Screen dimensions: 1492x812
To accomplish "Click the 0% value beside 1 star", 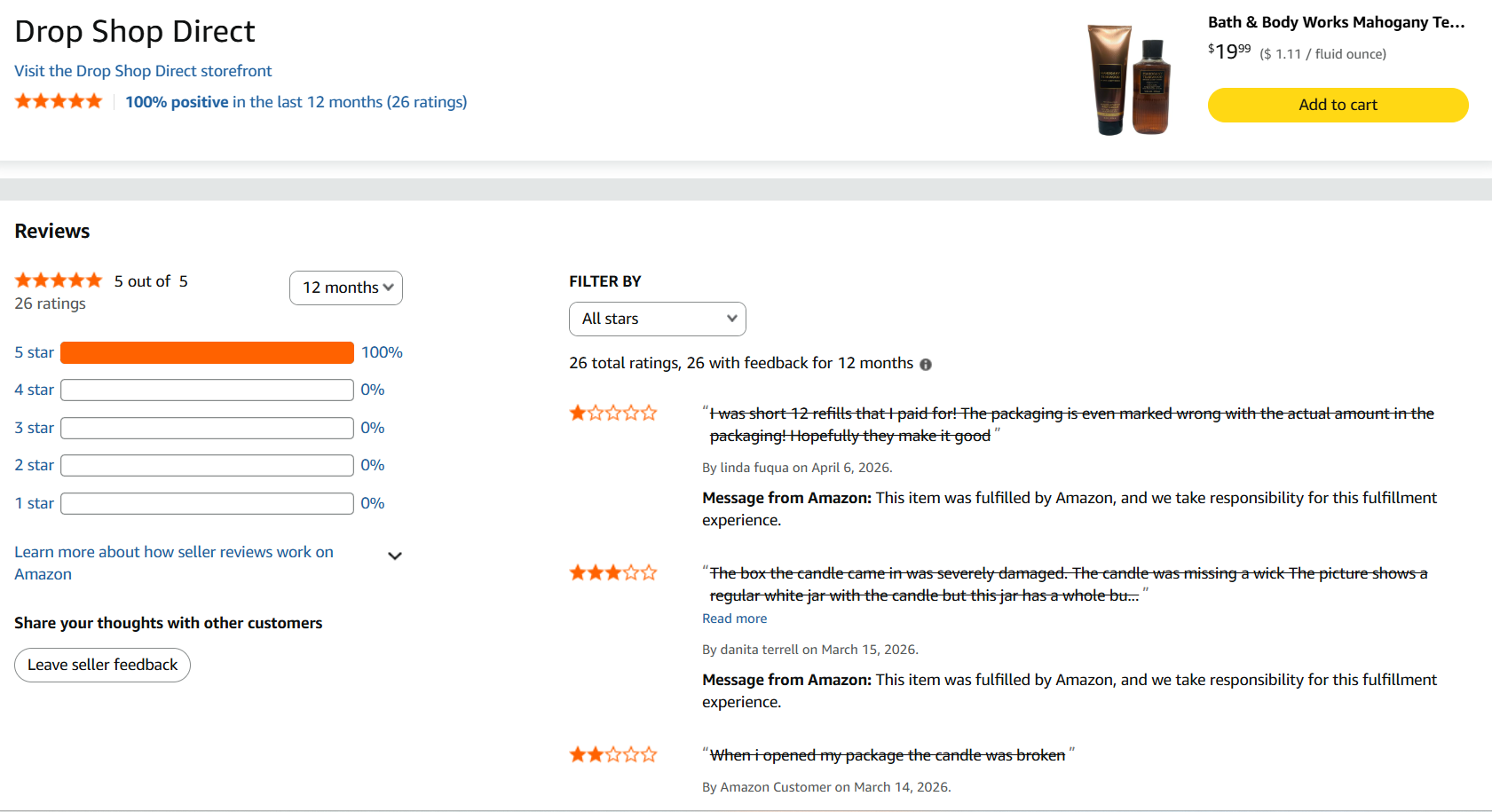I will 373,503.
